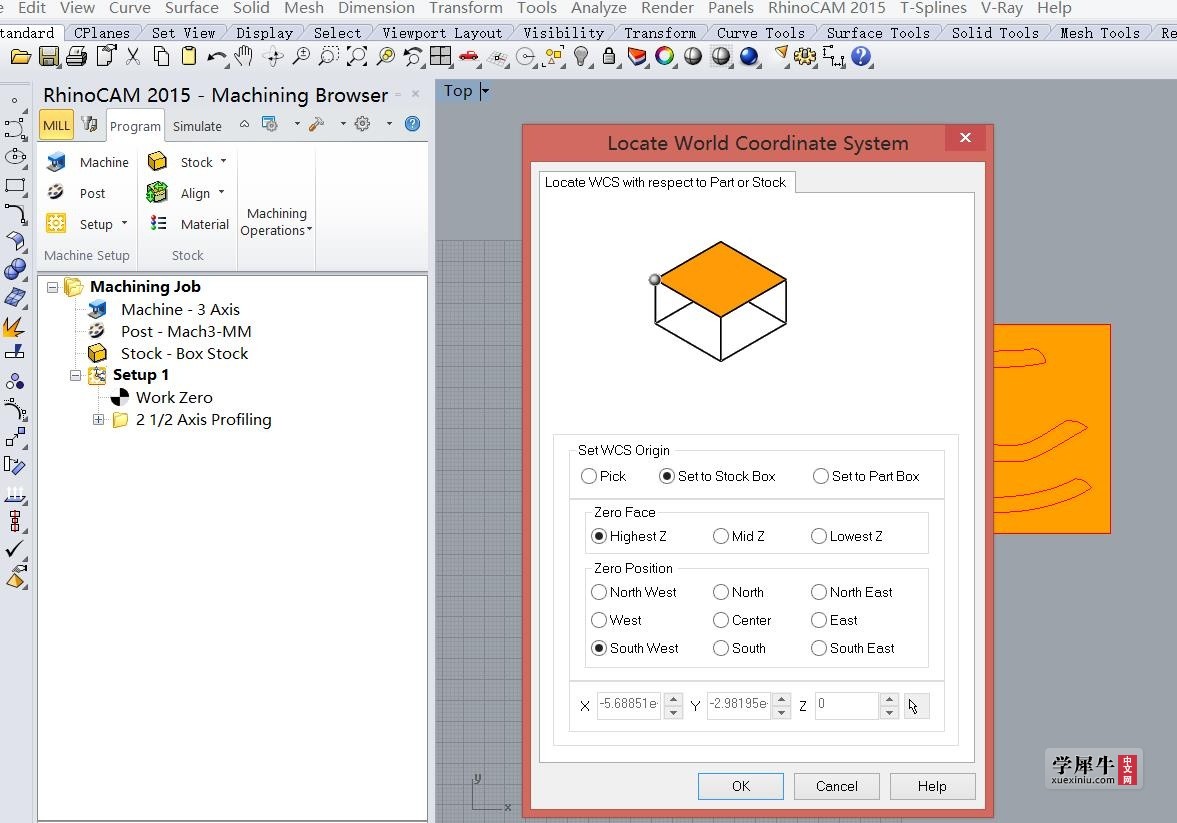Select the Rectangle tool in the left toolbar
This screenshot has height=823, width=1177.
(x=15, y=185)
